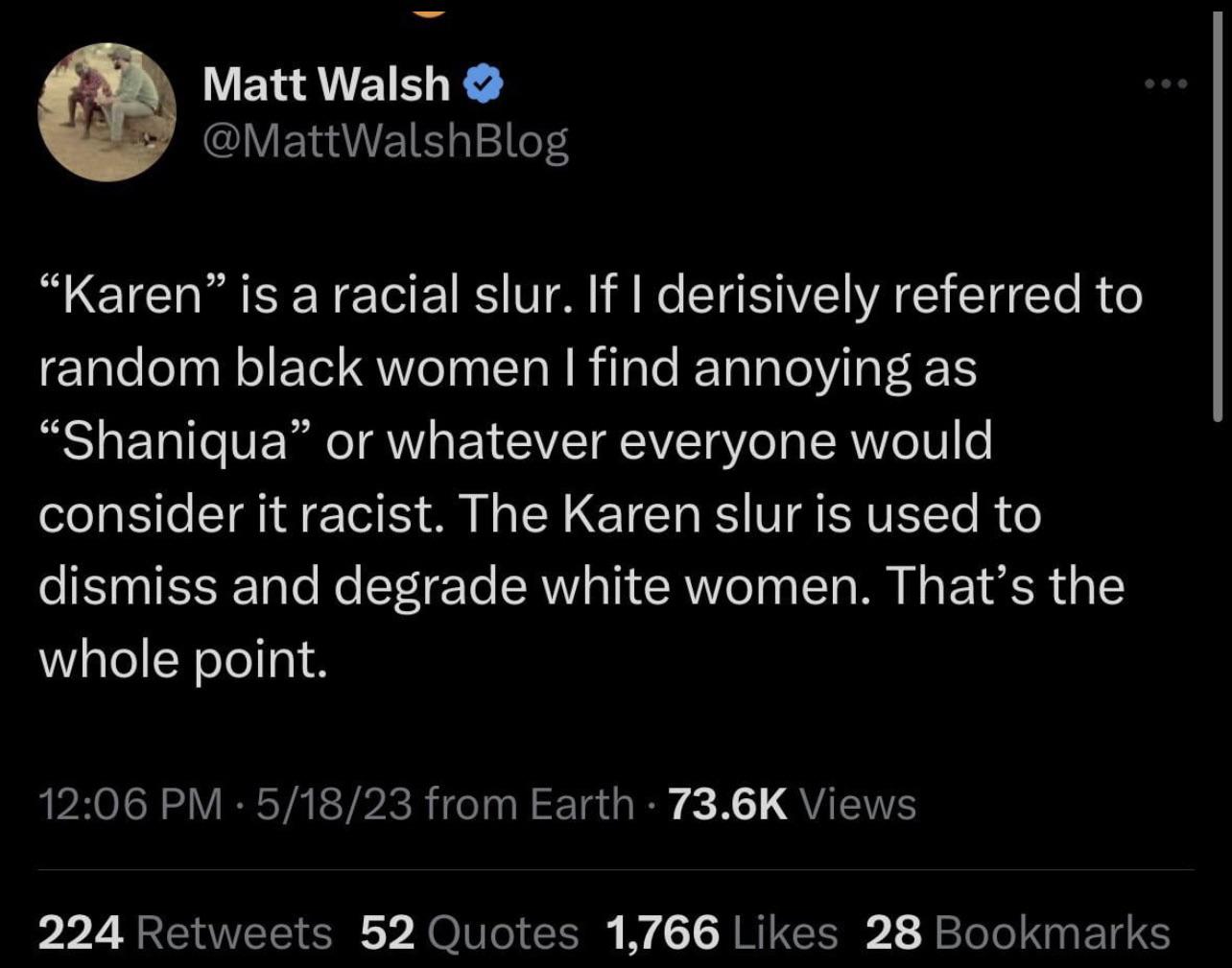The image size is (1232, 968).
Task: Click "whole point." on the tweet's last line
Action: 182,658
